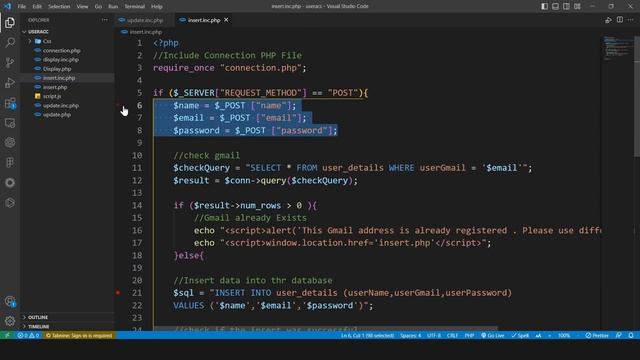This screenshot has width=640, height=360.
Task: Open update.inc.php in the explorer tree
Action: (x=61, y=106)
